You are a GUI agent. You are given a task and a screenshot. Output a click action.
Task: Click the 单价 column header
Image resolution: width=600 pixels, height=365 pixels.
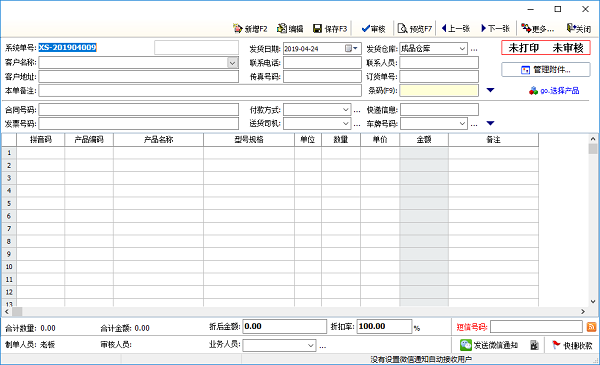point(380,140)
